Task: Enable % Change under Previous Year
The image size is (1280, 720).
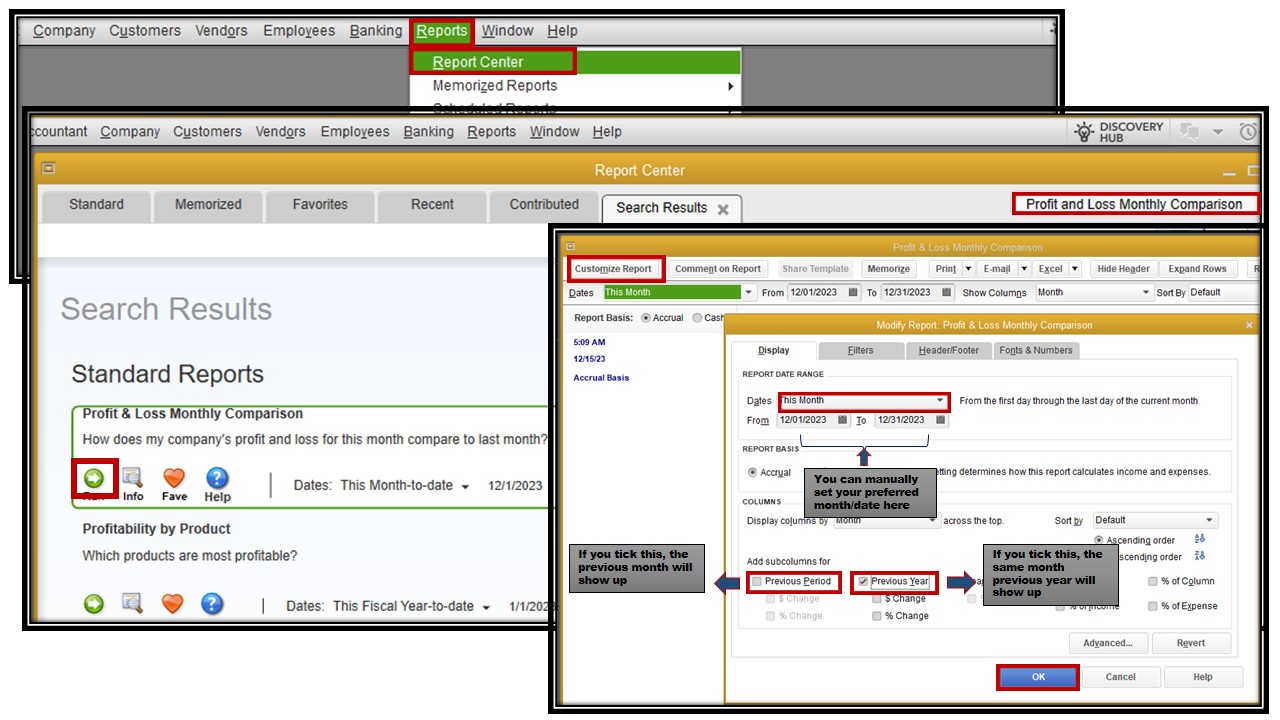Action: (878, 616)
